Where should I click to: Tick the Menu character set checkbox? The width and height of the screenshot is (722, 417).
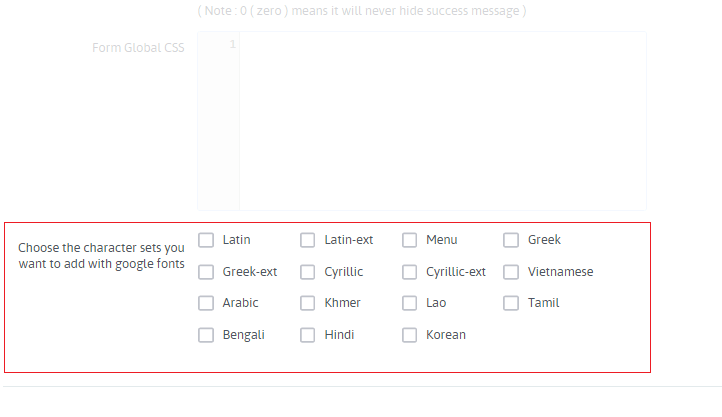(410, 240)
